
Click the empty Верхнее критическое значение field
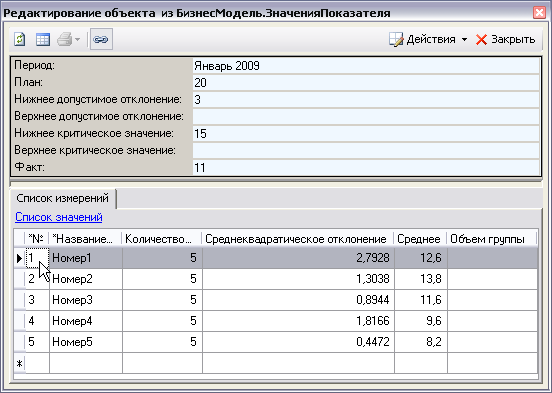click(366, 150)
